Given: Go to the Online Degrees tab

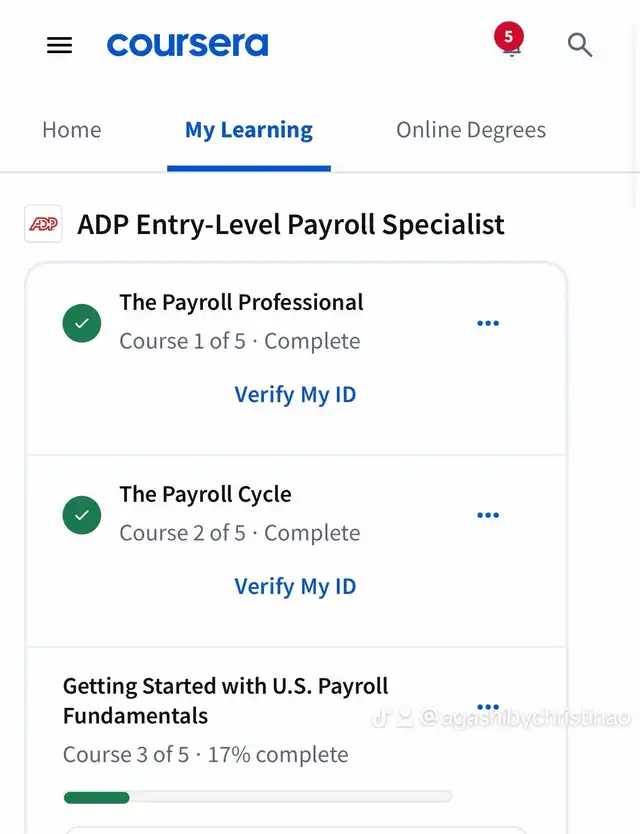Looking at the screenshot, I should pos(471,130).
